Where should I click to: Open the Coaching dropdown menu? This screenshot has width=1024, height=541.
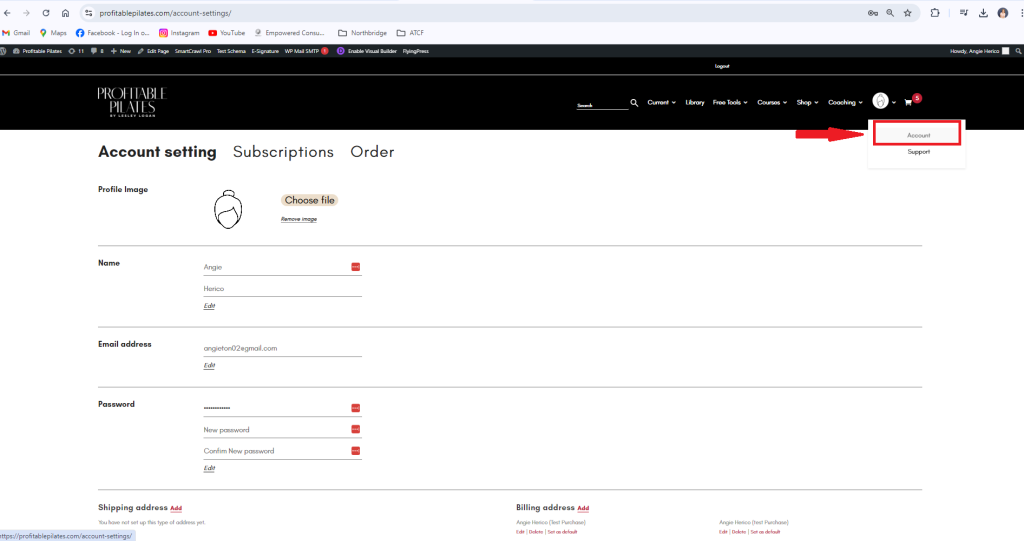(845, 102)
